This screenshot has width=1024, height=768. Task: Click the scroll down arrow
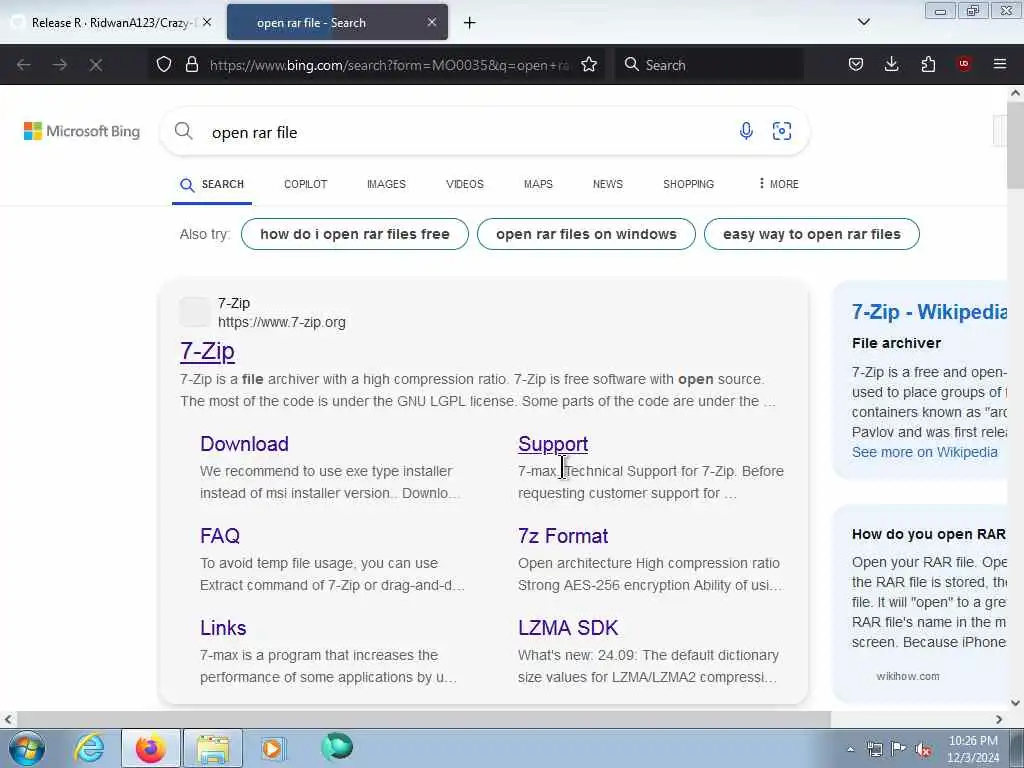(1015, 703)
